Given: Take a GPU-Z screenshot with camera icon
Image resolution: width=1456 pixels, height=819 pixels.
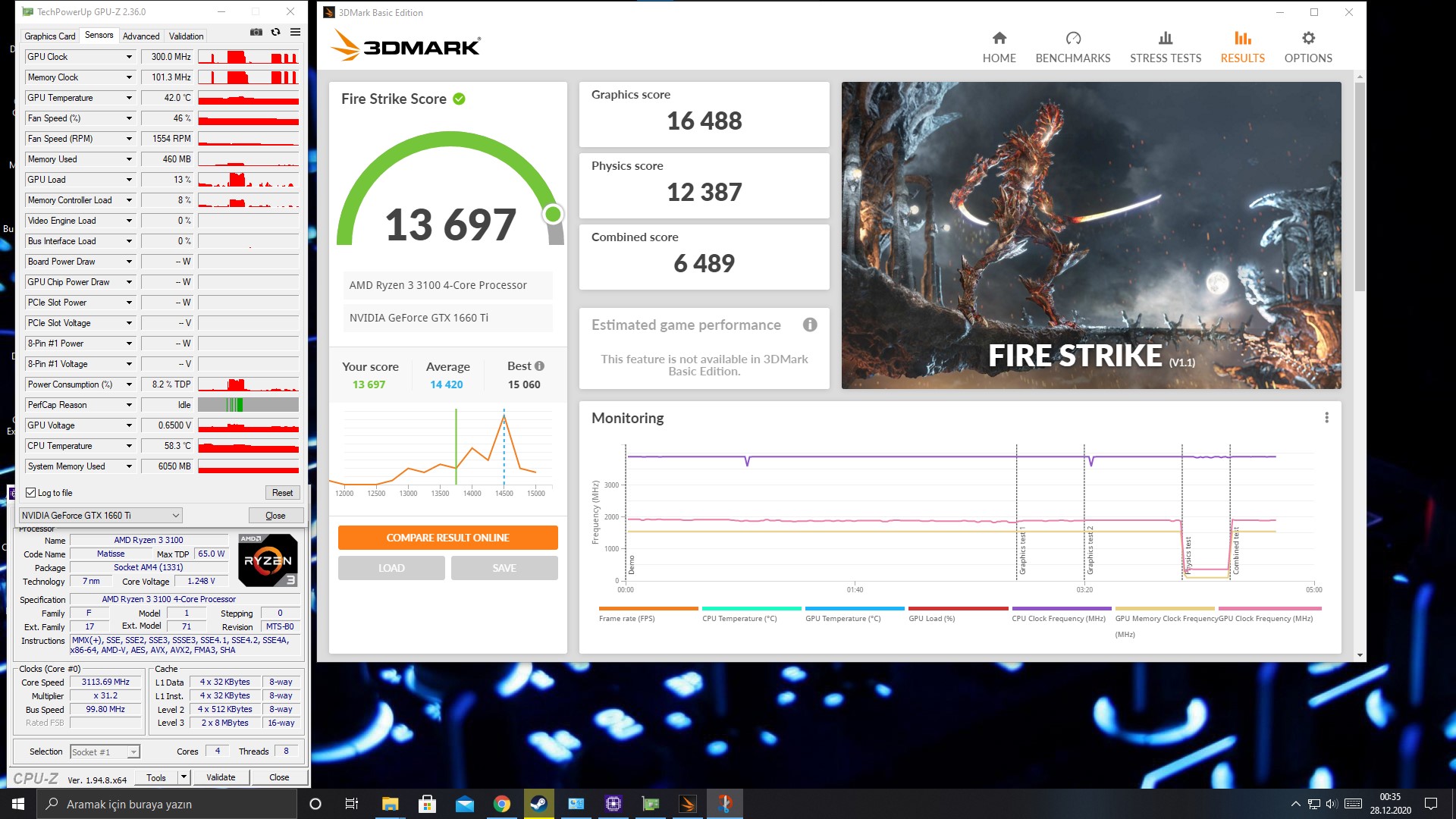Looking at the screenshot, I should pos(256,32).
